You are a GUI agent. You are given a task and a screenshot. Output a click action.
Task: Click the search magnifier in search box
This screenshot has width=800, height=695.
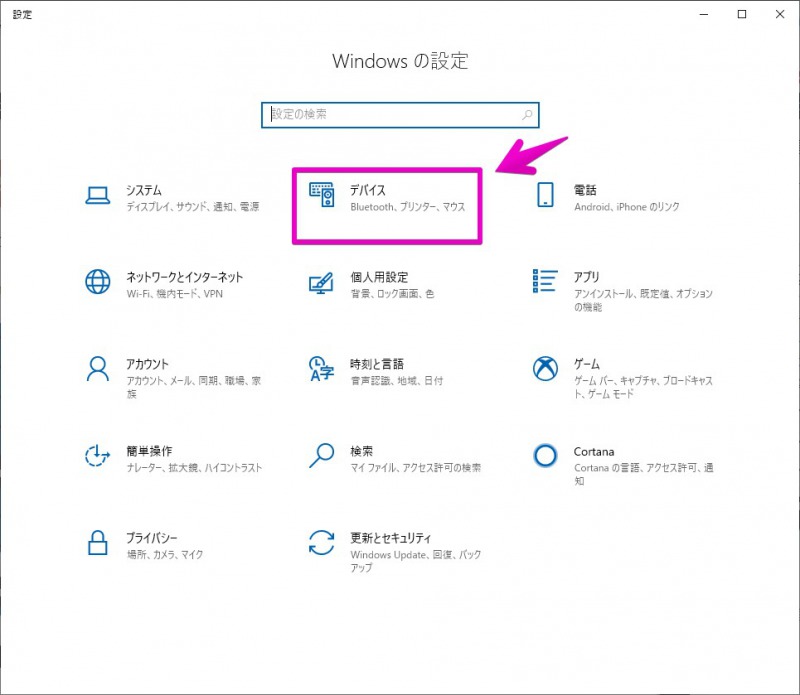527,115
